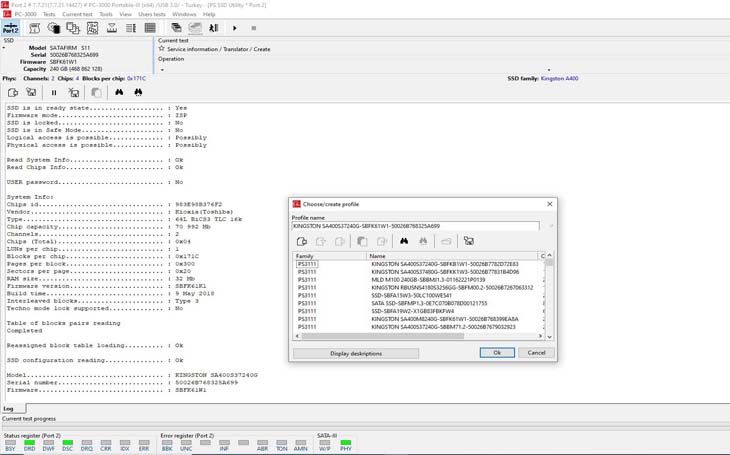Open the Tests menu
The width and height of the screenshot is (730, 455).
[x=49, y=15]
